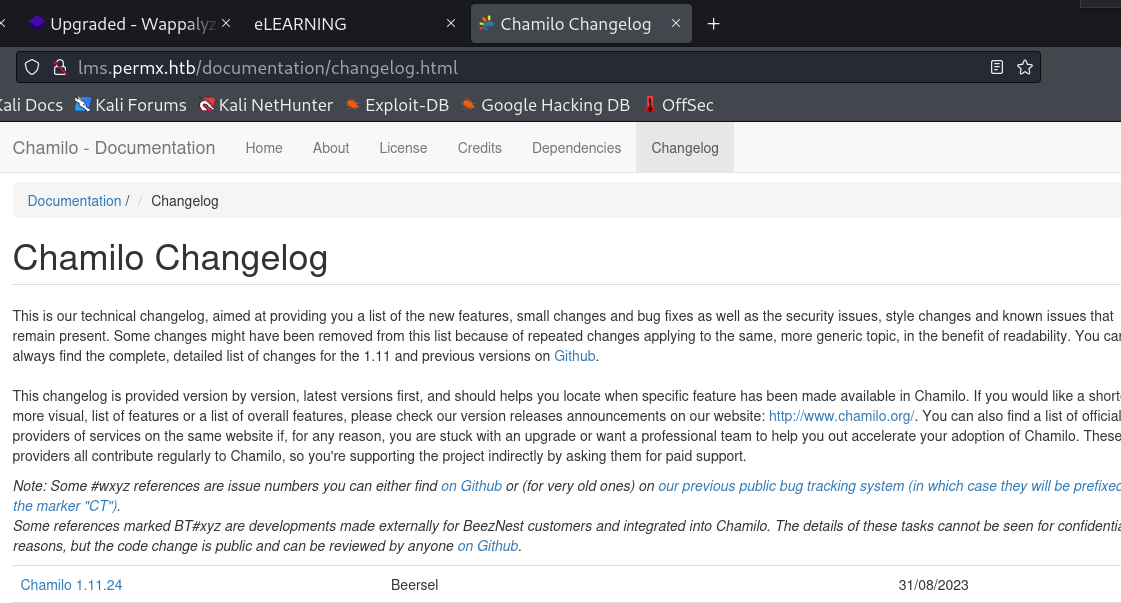Toggle reader view icon in address bar

(x=997, y=67)
